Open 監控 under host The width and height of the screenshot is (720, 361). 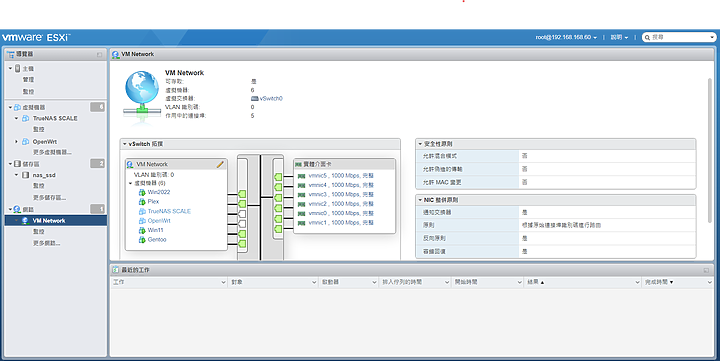[28, 91]
